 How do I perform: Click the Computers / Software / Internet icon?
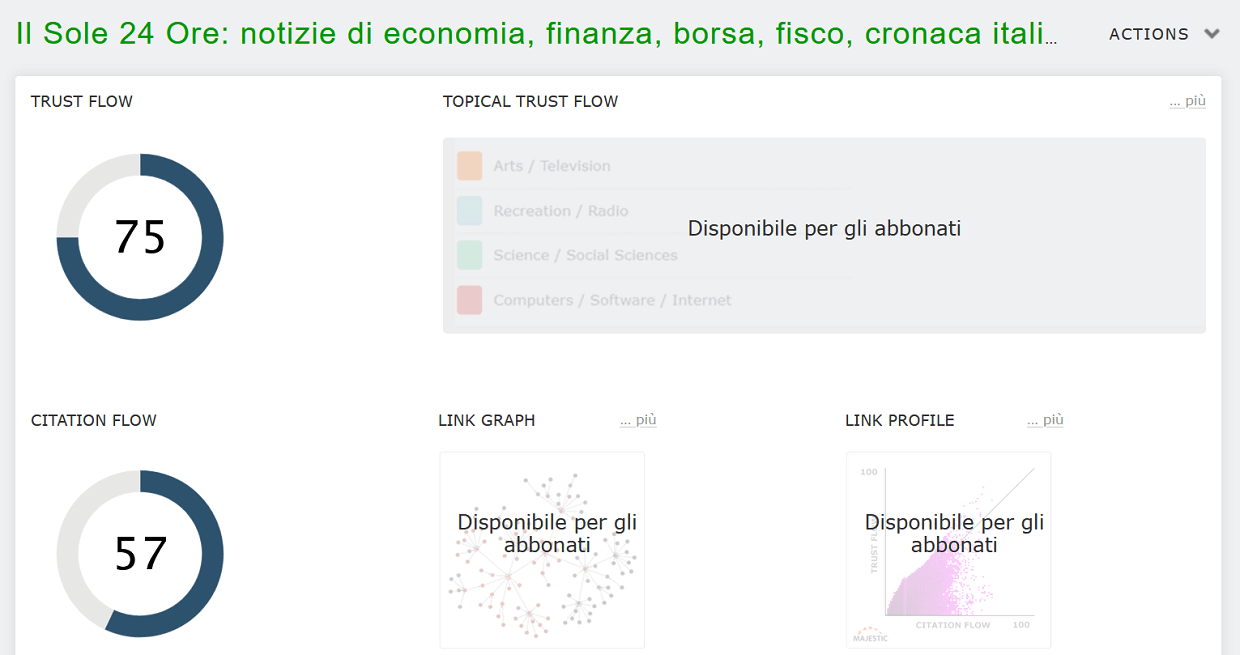(x=469, y=300)
